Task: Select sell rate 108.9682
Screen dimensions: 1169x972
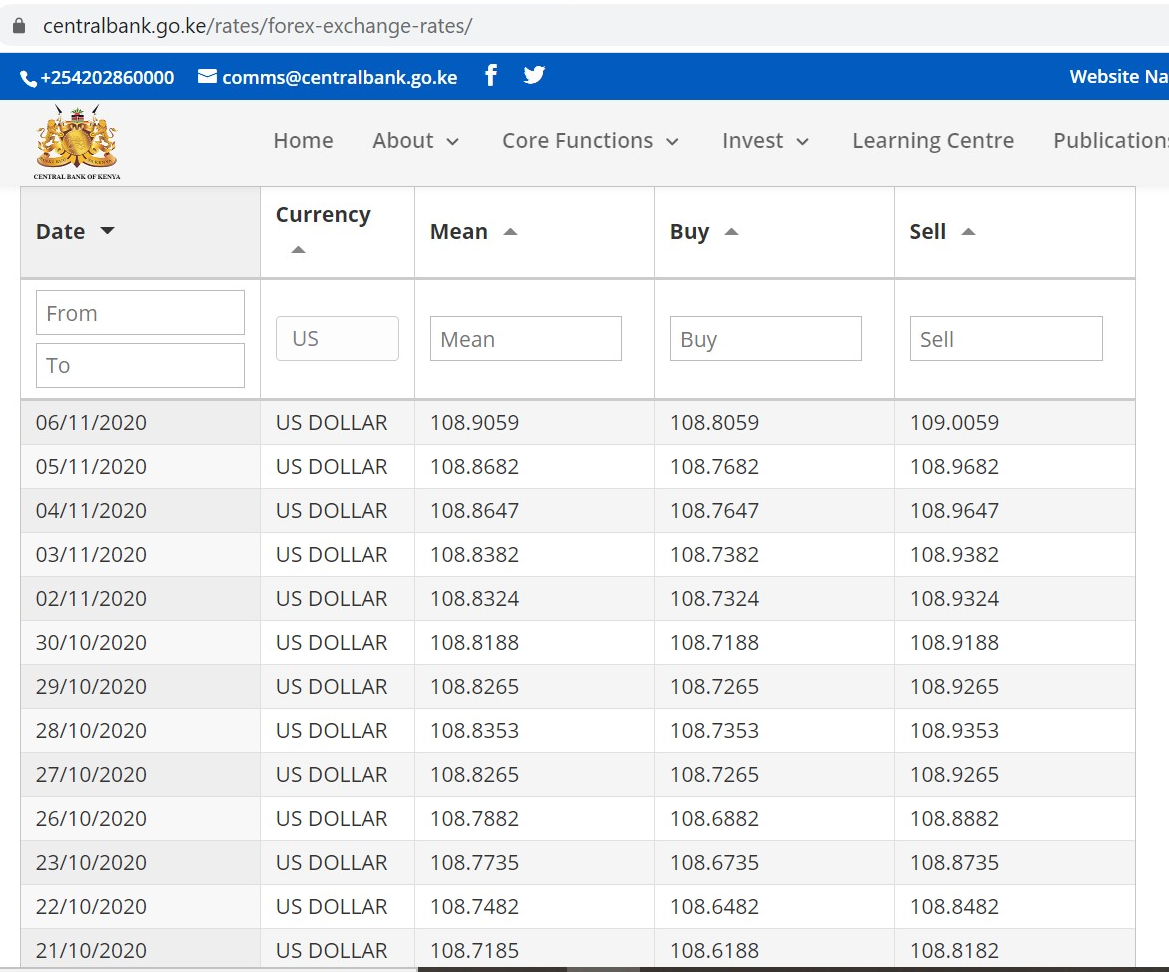Action: tap(954, 467)
